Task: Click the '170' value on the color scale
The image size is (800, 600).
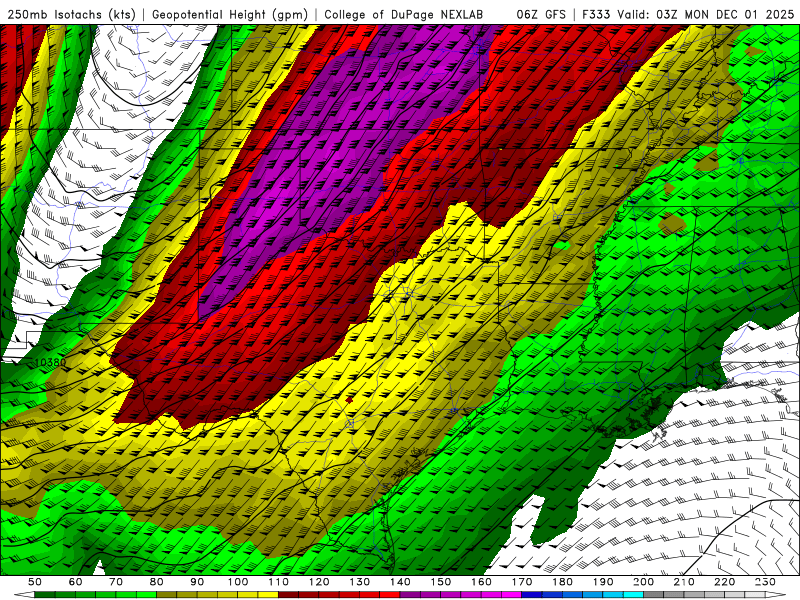Action: point(522,582)
